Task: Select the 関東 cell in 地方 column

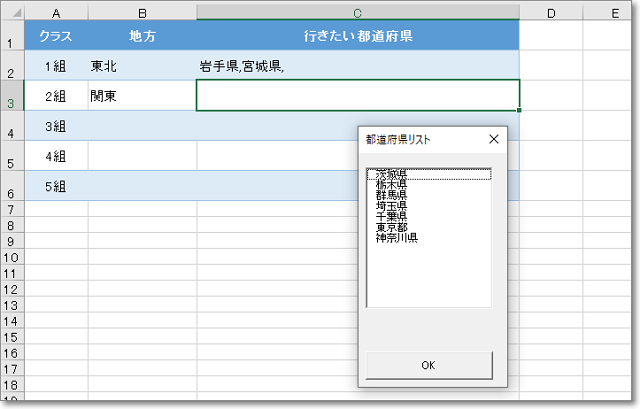Action: coord(142,96)
